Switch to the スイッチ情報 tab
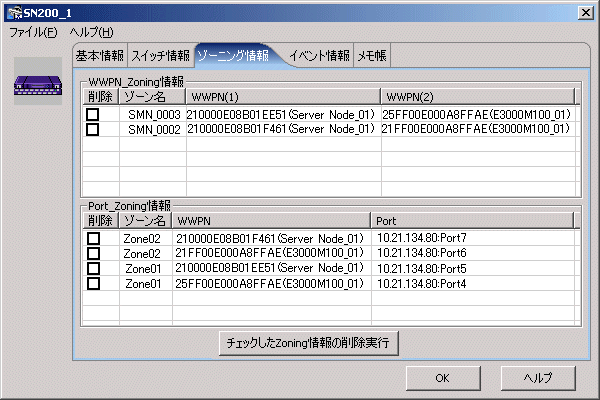 [x=161, y=56]
